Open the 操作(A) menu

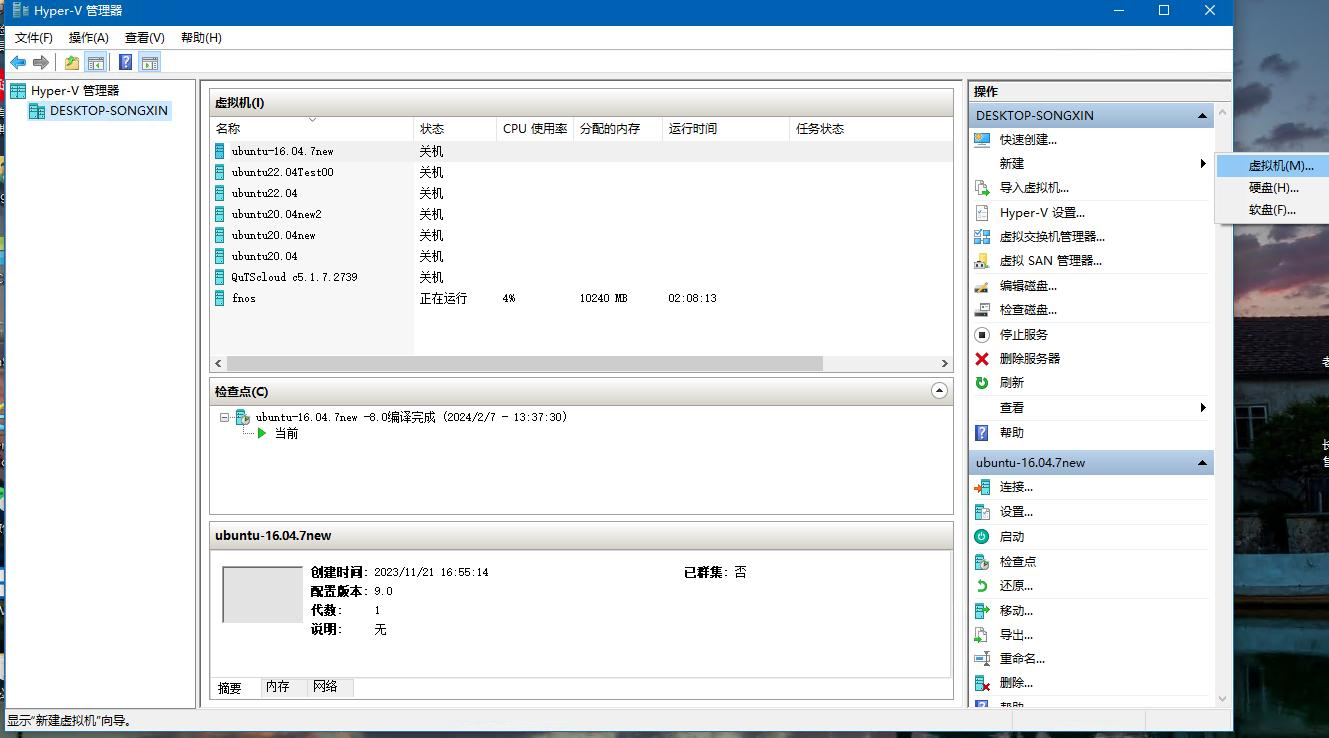(x=89, y=38)
